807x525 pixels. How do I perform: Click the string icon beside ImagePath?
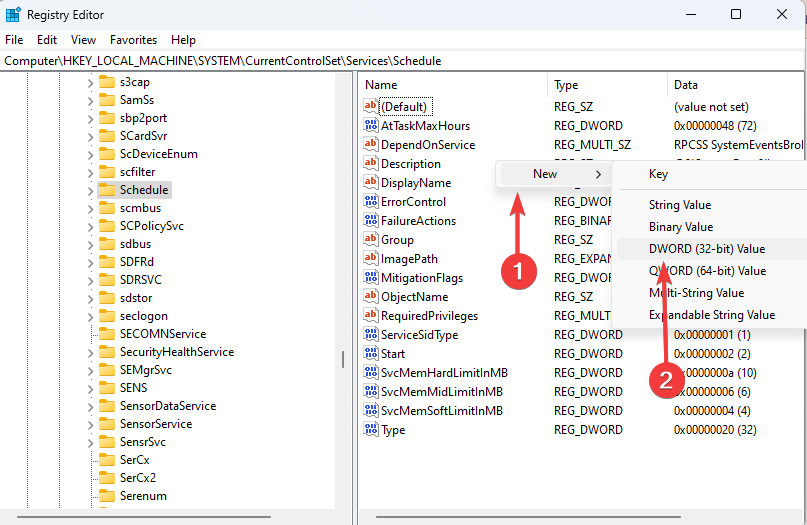(x=371, y=258)
